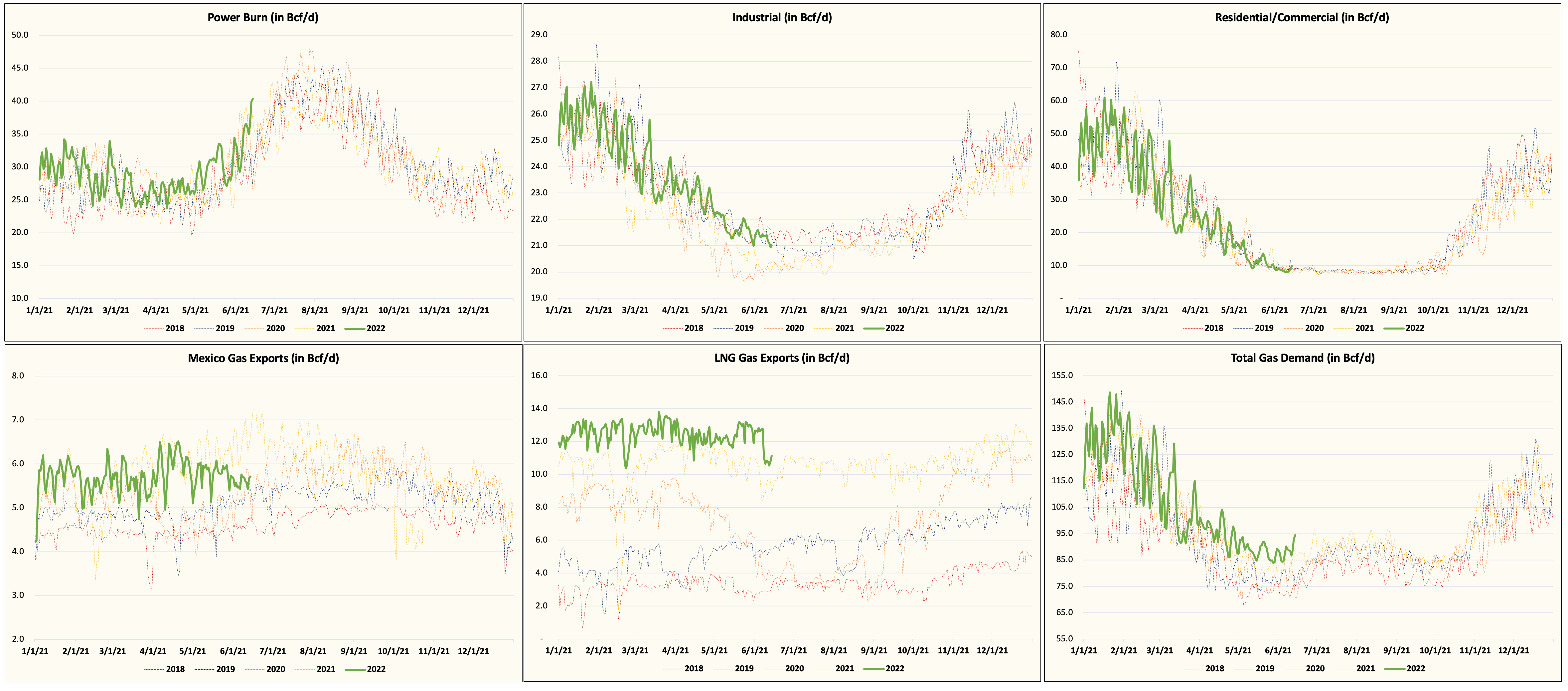Image resolution: width=1568 pixels, height=691 pixels.
Task: Click the Industrial (in Bcf/d) chart title
Action: point(782,18)
